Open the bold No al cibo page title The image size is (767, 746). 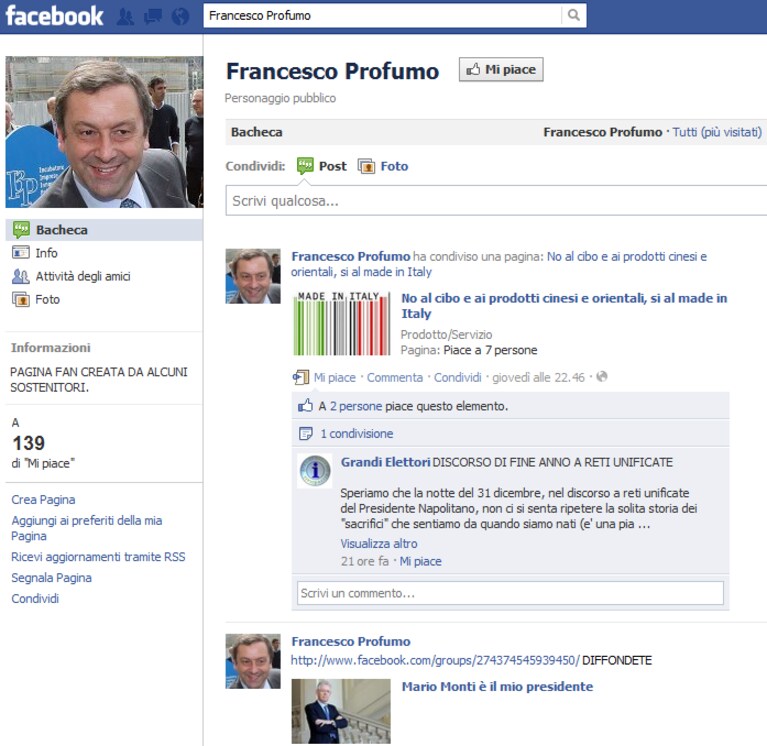[x=564, y=306]
